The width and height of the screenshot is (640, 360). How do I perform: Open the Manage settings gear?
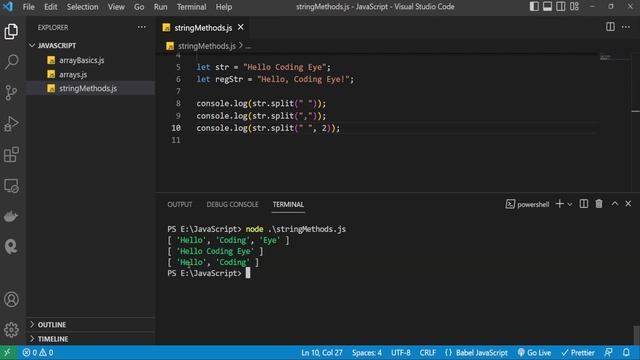tap(11, 329)
